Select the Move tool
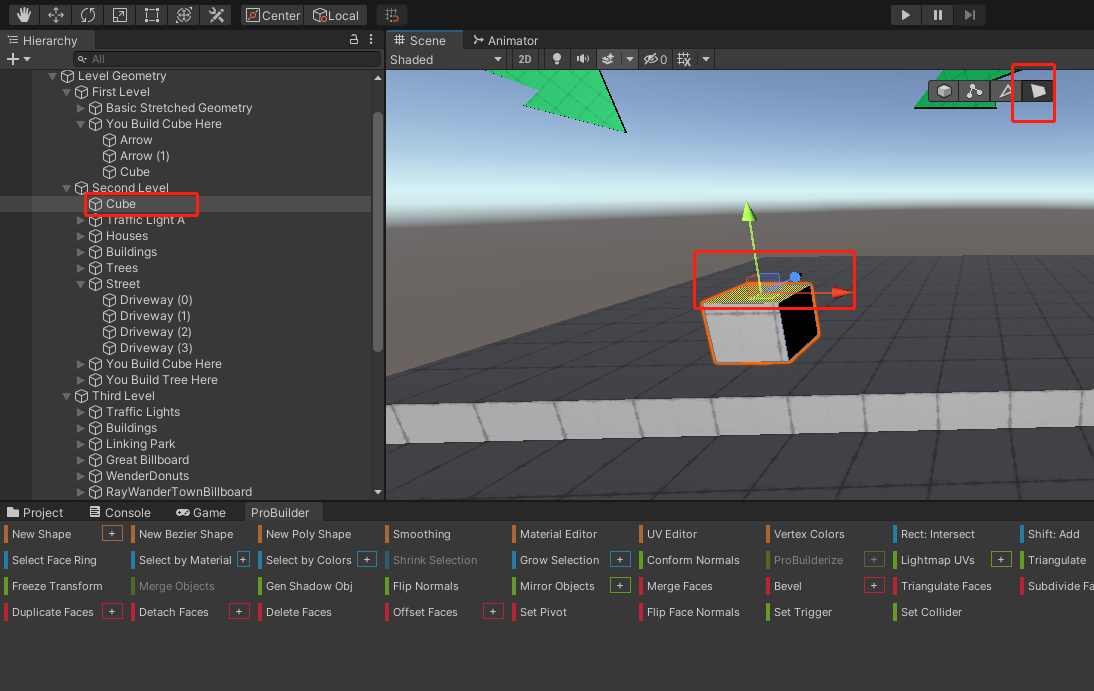 [x=55, y=15]
